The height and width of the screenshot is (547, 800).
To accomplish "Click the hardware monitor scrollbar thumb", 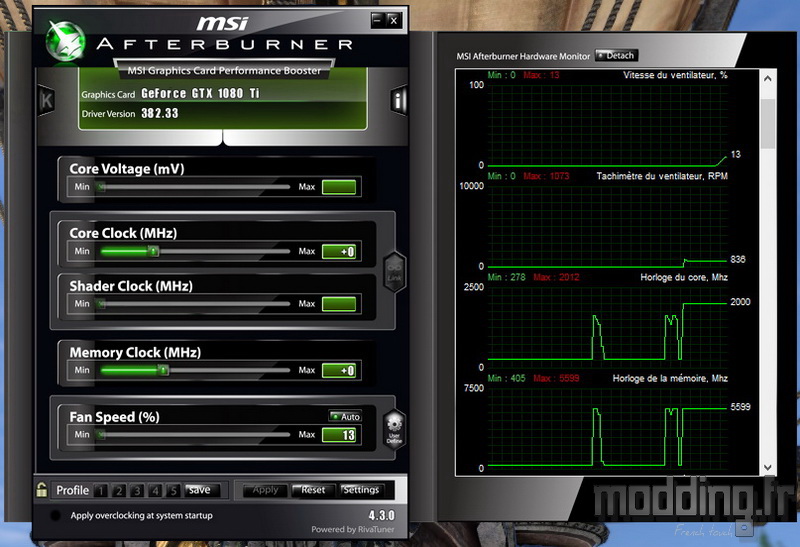I will [x=767, y=123].
